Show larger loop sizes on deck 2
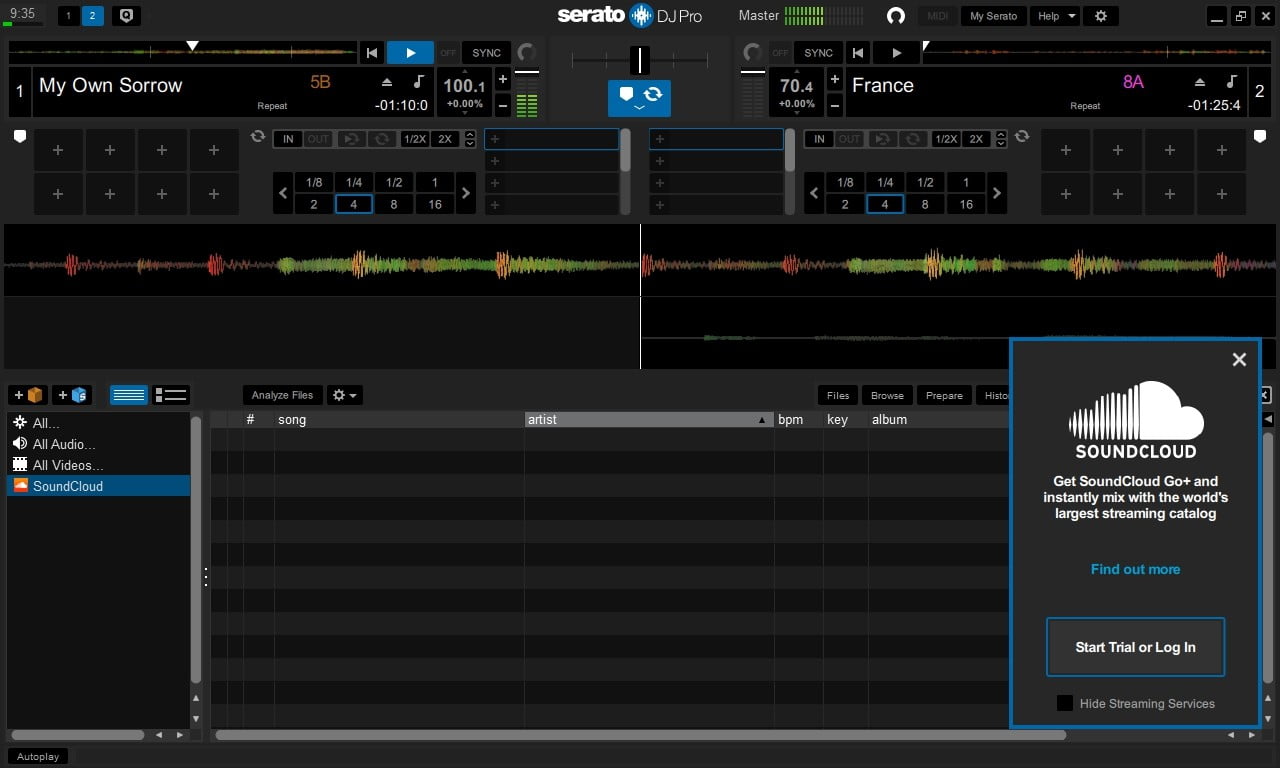The image size is (1280, 768). click(x=996, y=193)
